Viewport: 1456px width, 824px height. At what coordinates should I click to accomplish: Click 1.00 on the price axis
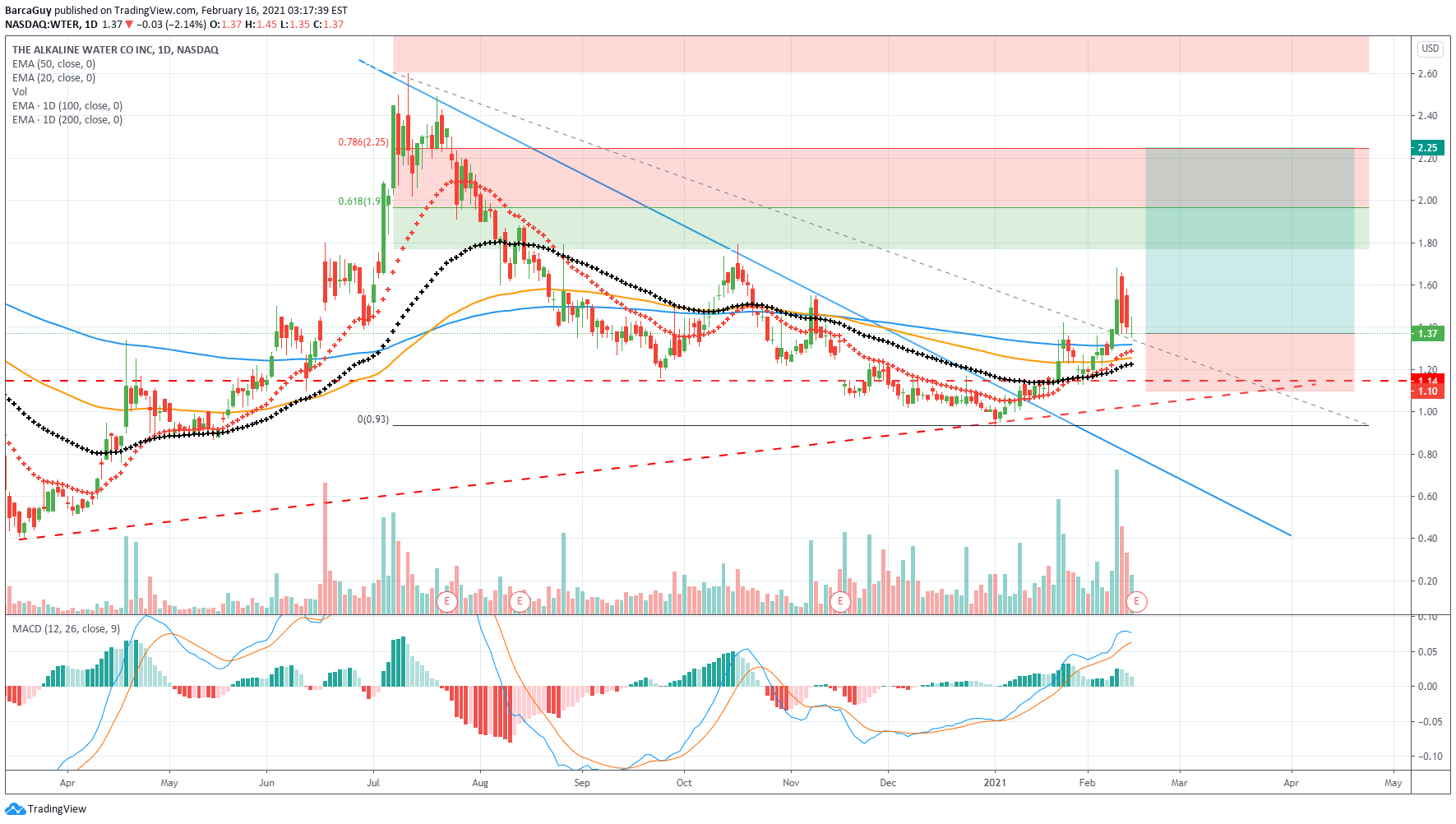pyautogui.click(x=1428, y=412)
